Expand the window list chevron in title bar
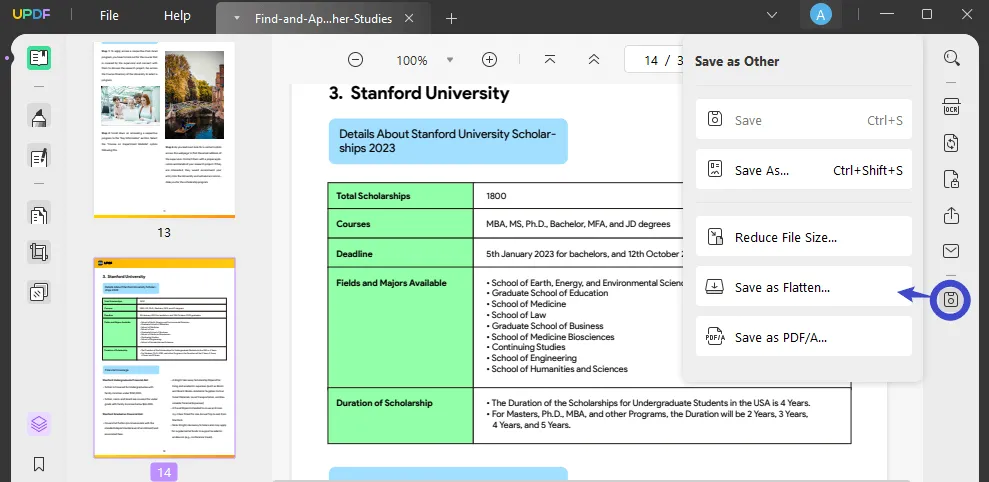 tap(771, 15)
